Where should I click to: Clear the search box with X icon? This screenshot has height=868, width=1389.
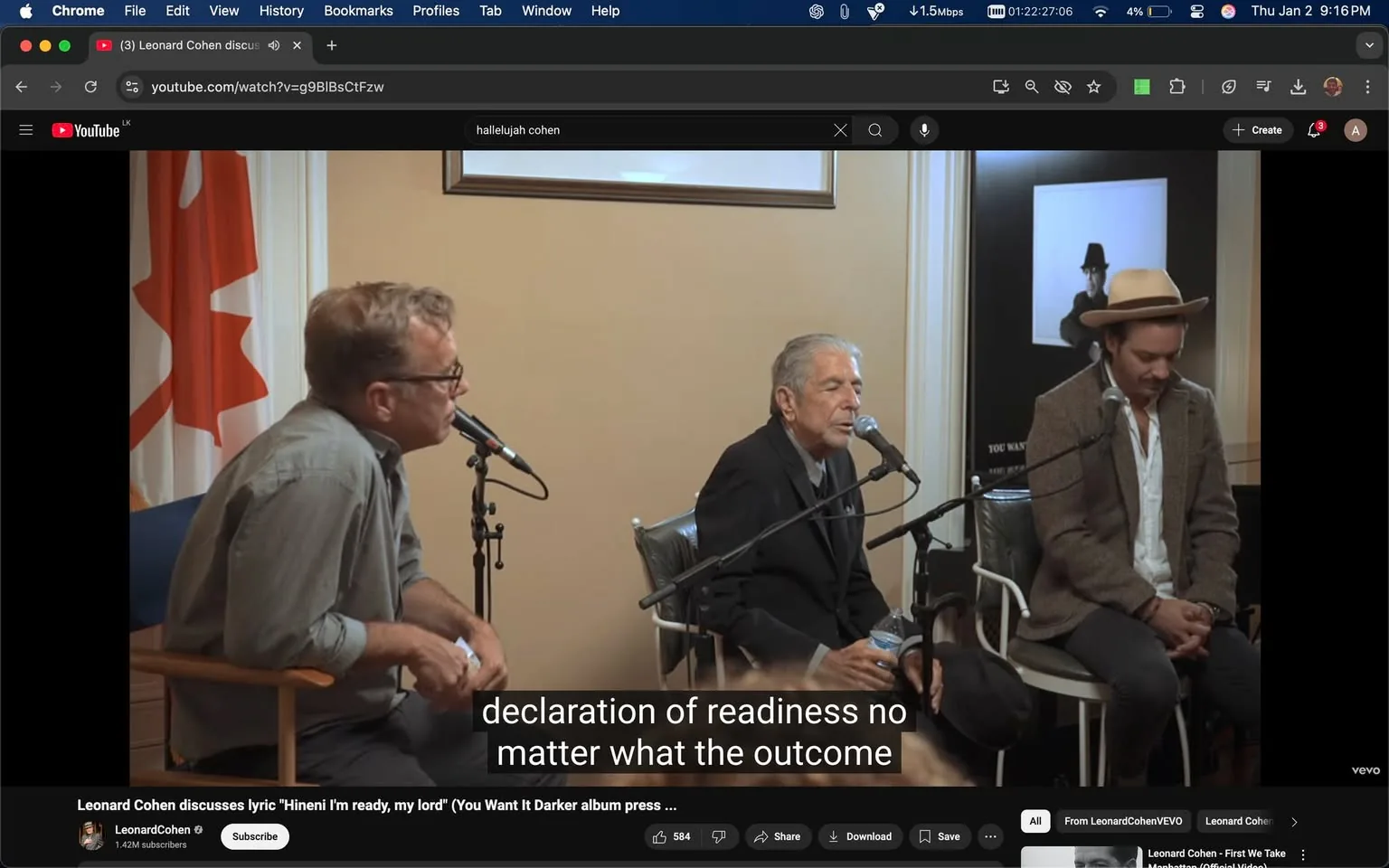(x=840, y=130)
